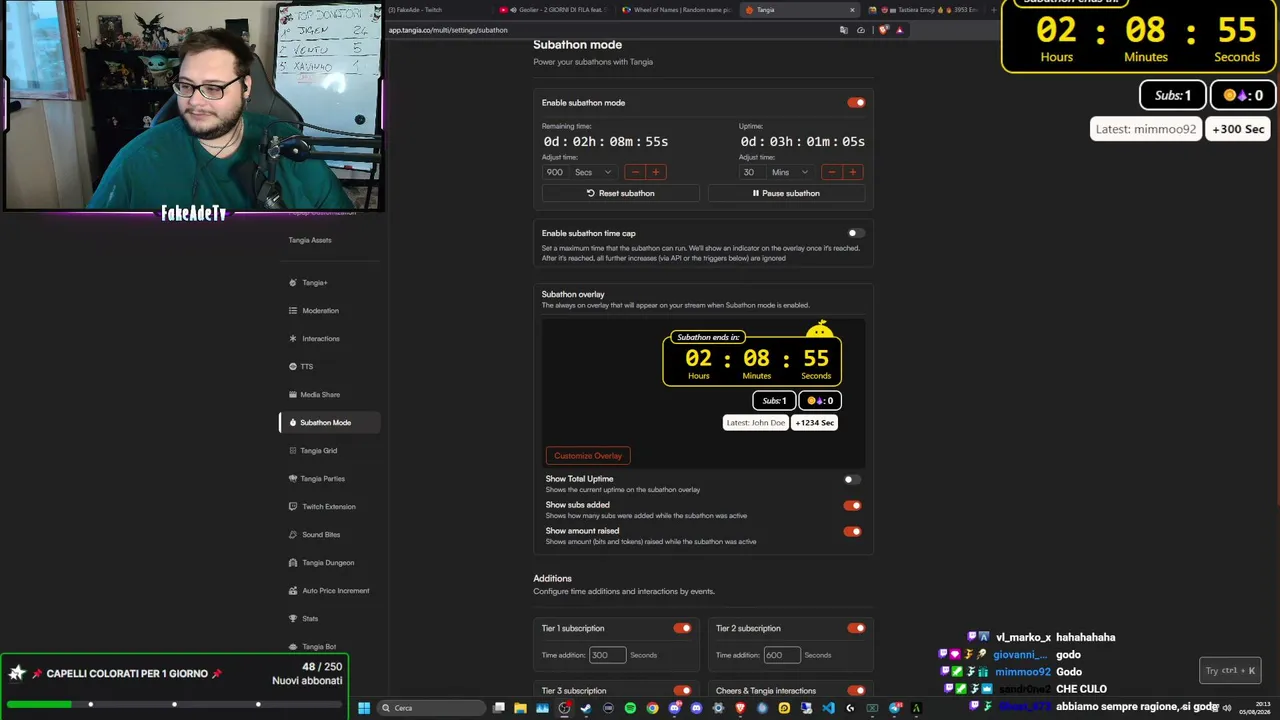Open Steam from the taskbar

586,708
